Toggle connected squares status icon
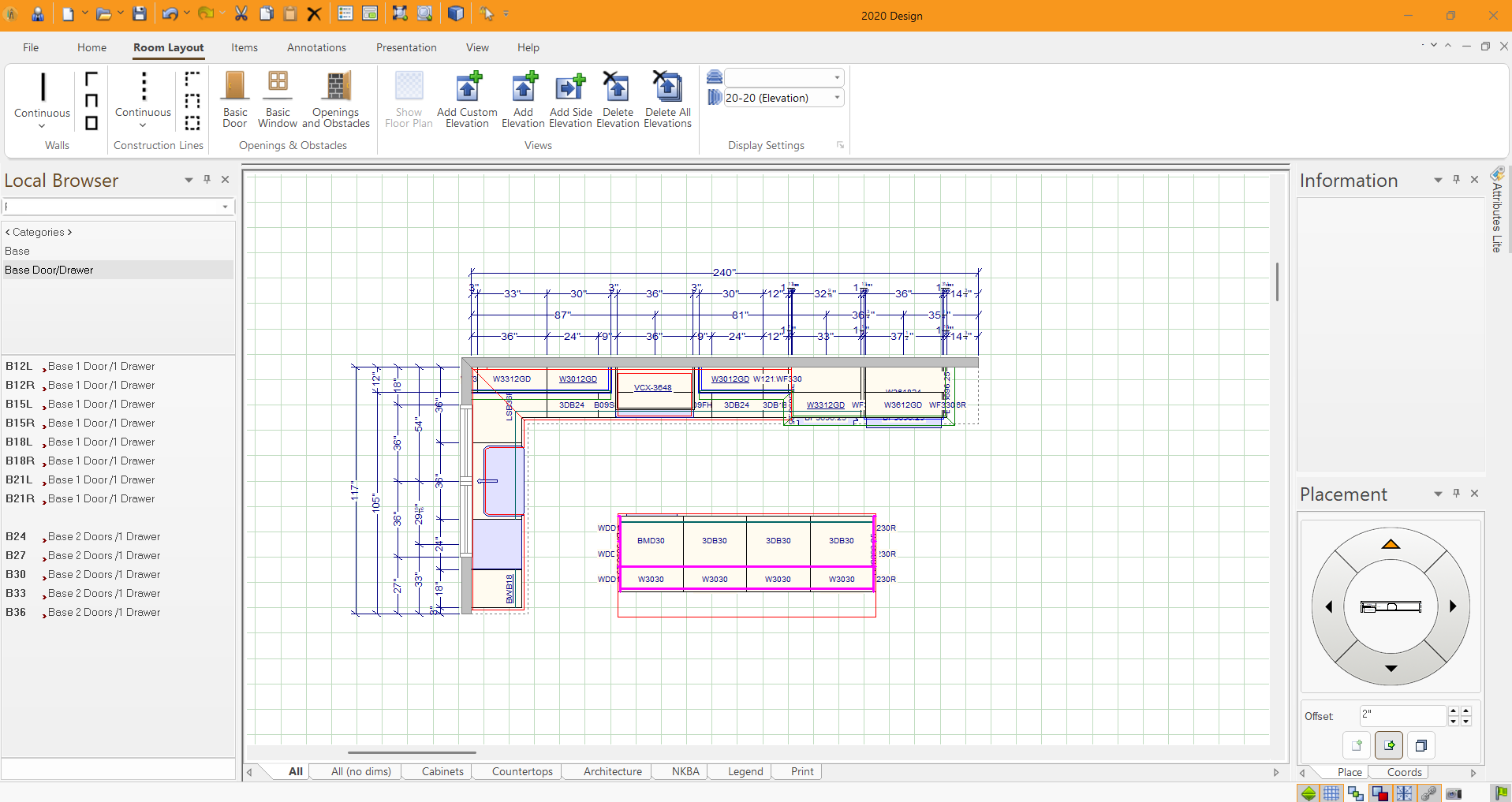Image resolution: width=1512 pixels, height=802 pixels. pos(1356,793)
